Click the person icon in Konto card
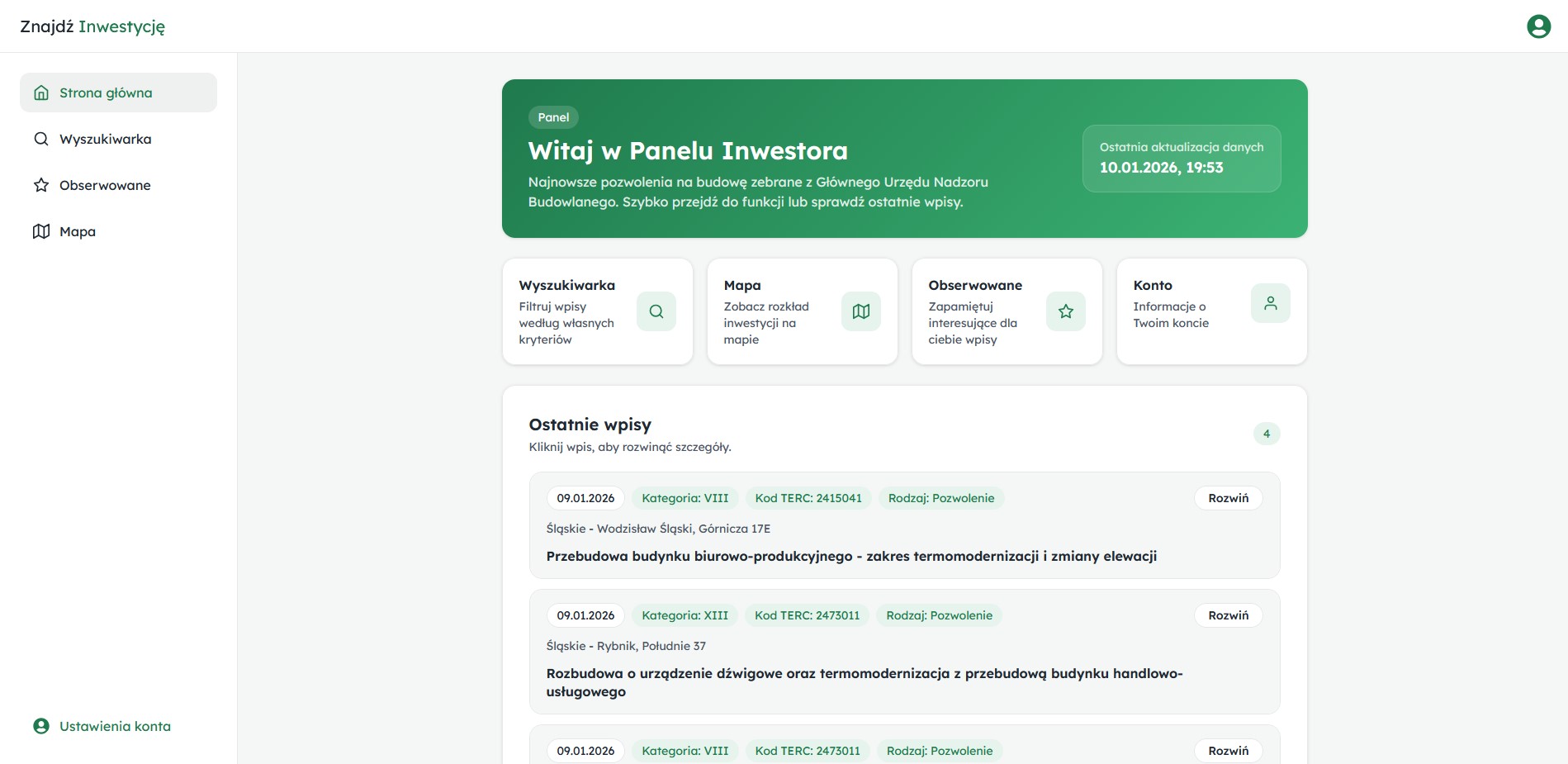 coord(1271,303)
